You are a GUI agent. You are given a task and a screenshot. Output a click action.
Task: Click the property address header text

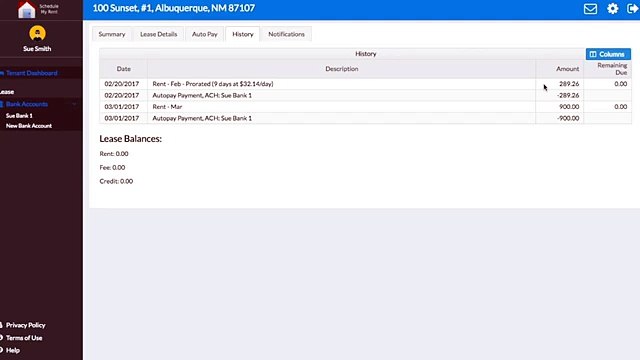pos(173,8)
